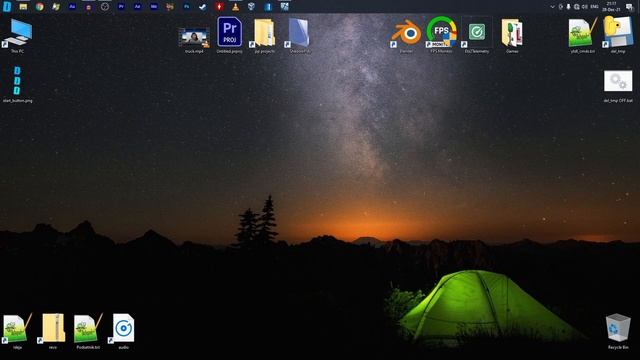Launch VLC media player from the taskbar

[x=236, y=7]
